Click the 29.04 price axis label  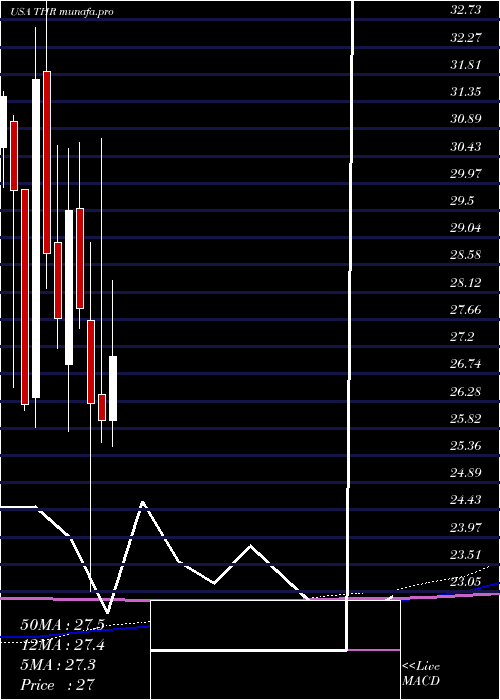[466, 228]
